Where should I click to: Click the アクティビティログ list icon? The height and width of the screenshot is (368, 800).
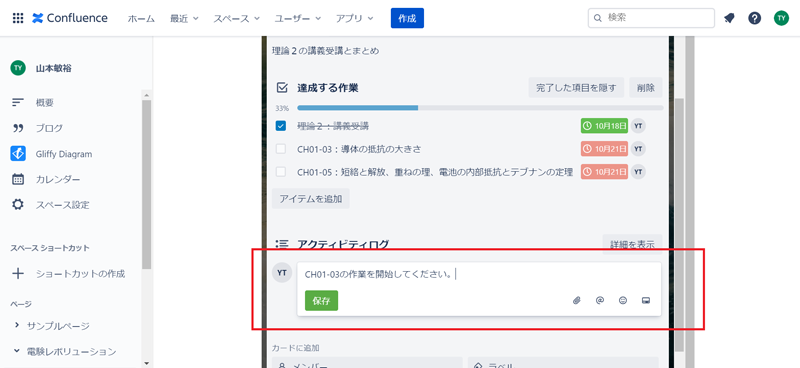[x=282, y=244]
